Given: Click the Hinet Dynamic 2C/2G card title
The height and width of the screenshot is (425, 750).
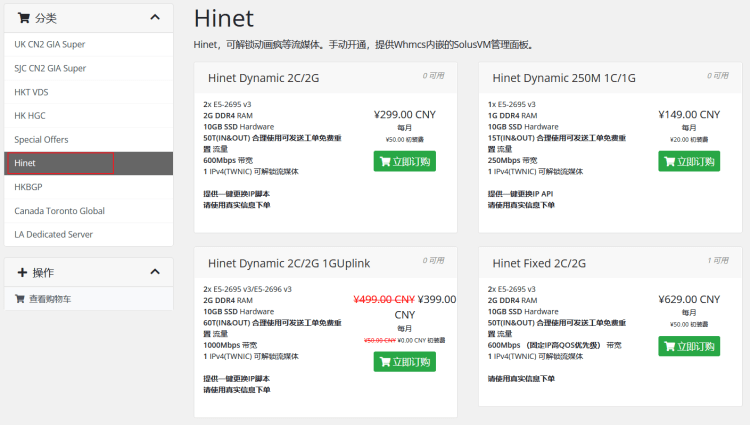Looking at the screenshot, I should tap(264, 78).
